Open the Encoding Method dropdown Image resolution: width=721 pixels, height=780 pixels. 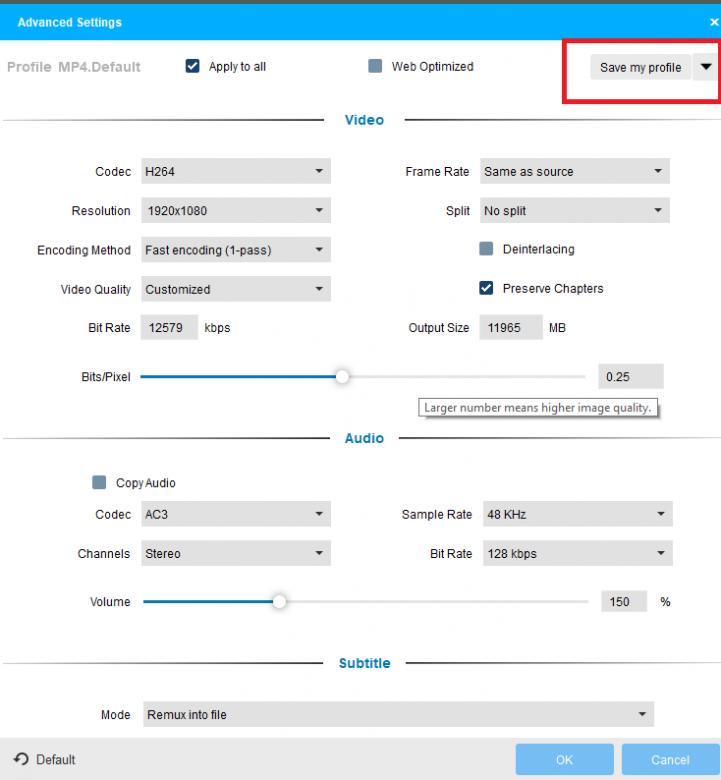click(x=236, y=250)
